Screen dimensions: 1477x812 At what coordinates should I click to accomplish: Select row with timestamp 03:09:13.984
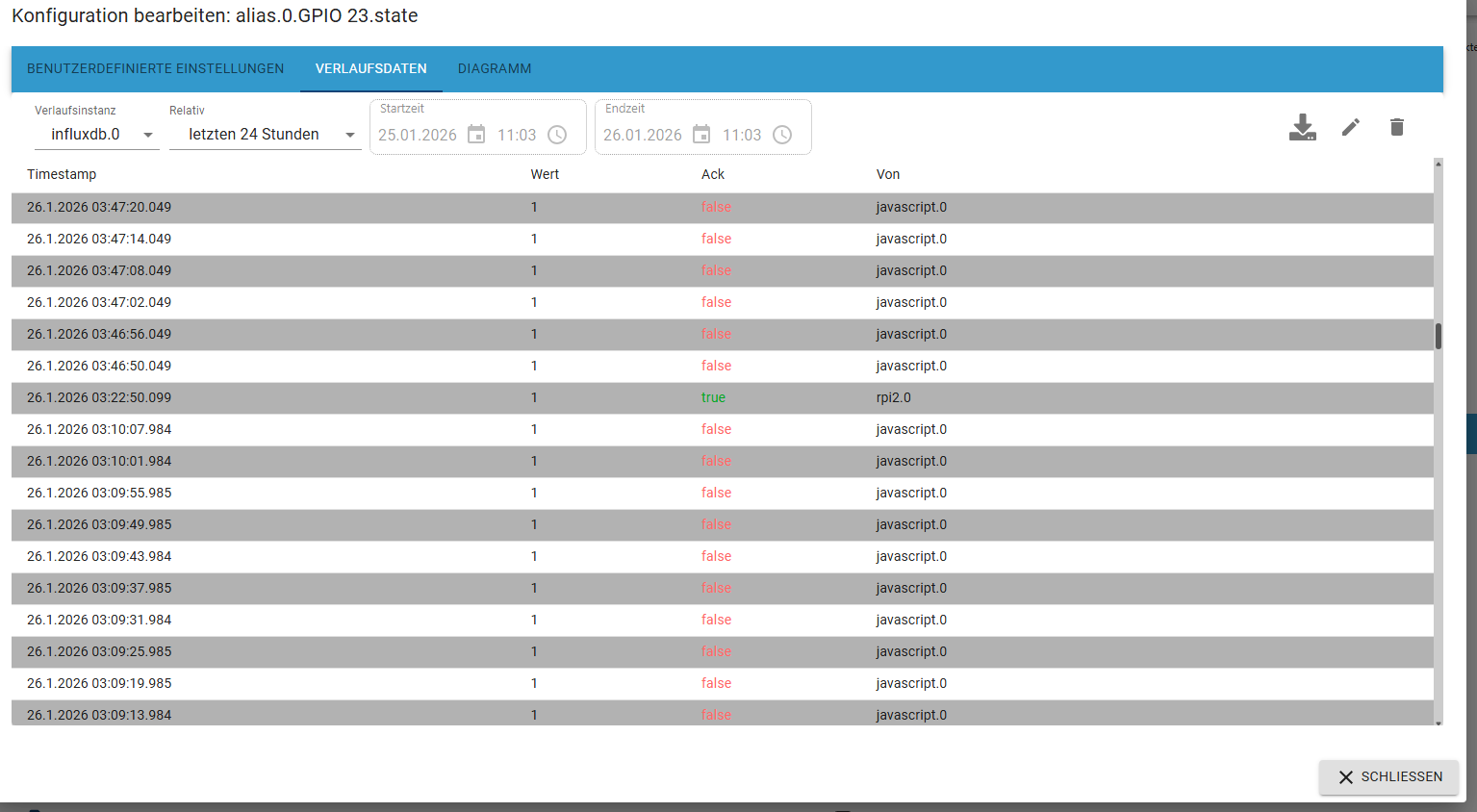click(x=723, y=713)
